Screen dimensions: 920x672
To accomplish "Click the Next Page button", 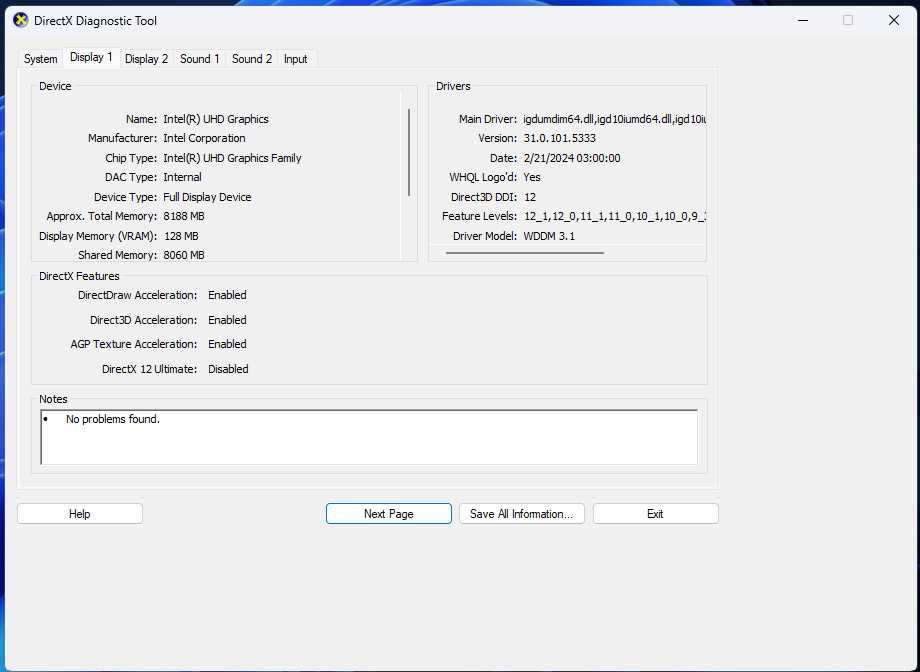I will point(388,514).
